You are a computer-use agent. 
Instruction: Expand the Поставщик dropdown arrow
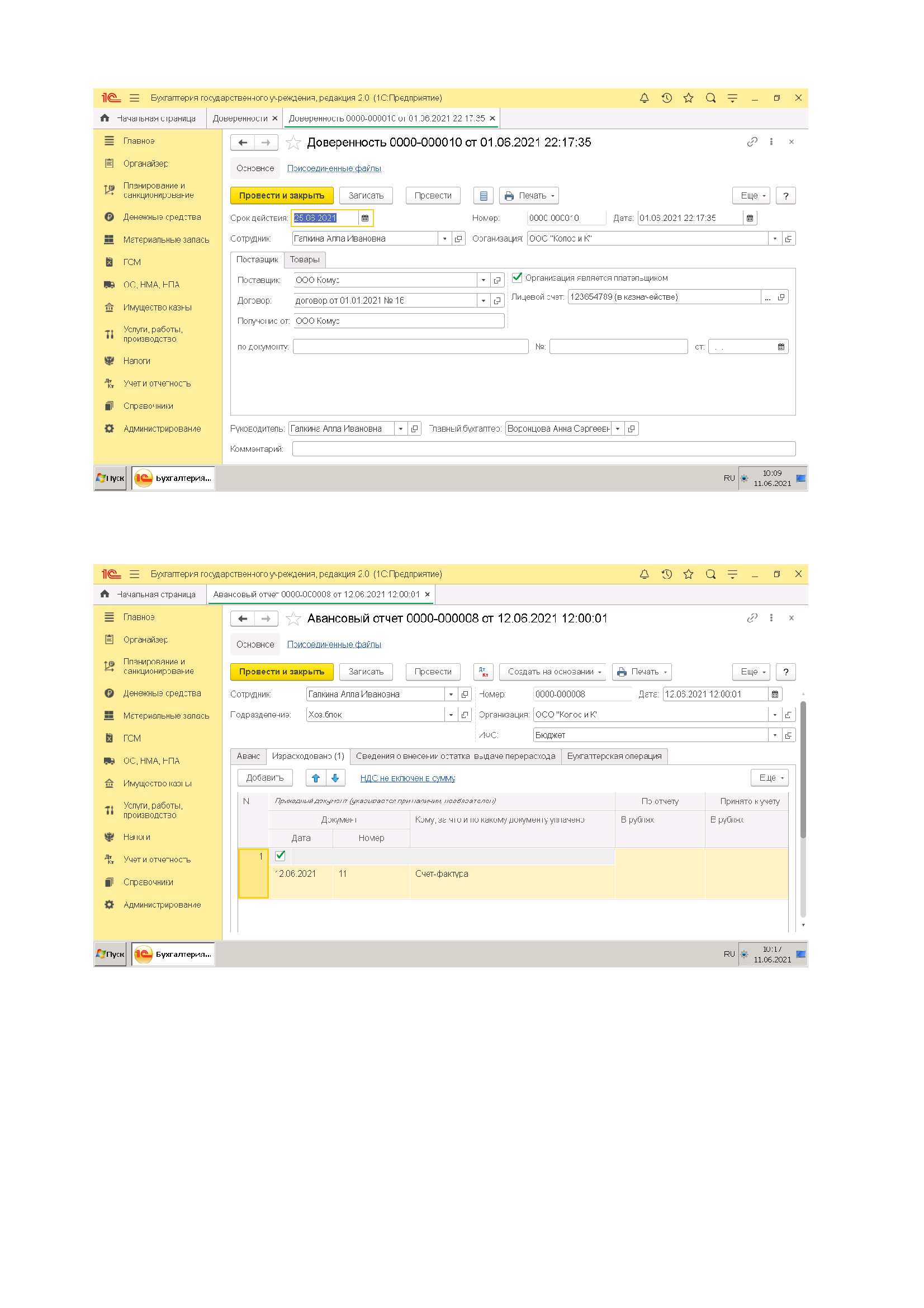(x=484, y=280)
